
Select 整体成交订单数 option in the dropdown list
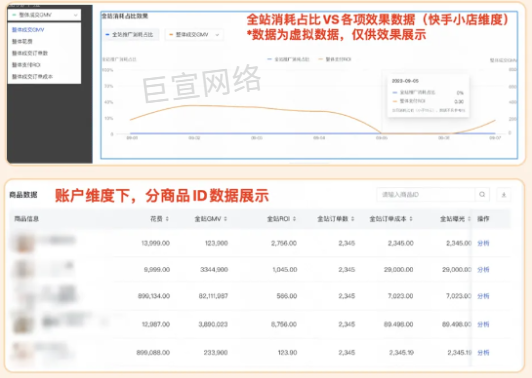tap(30, 53)
